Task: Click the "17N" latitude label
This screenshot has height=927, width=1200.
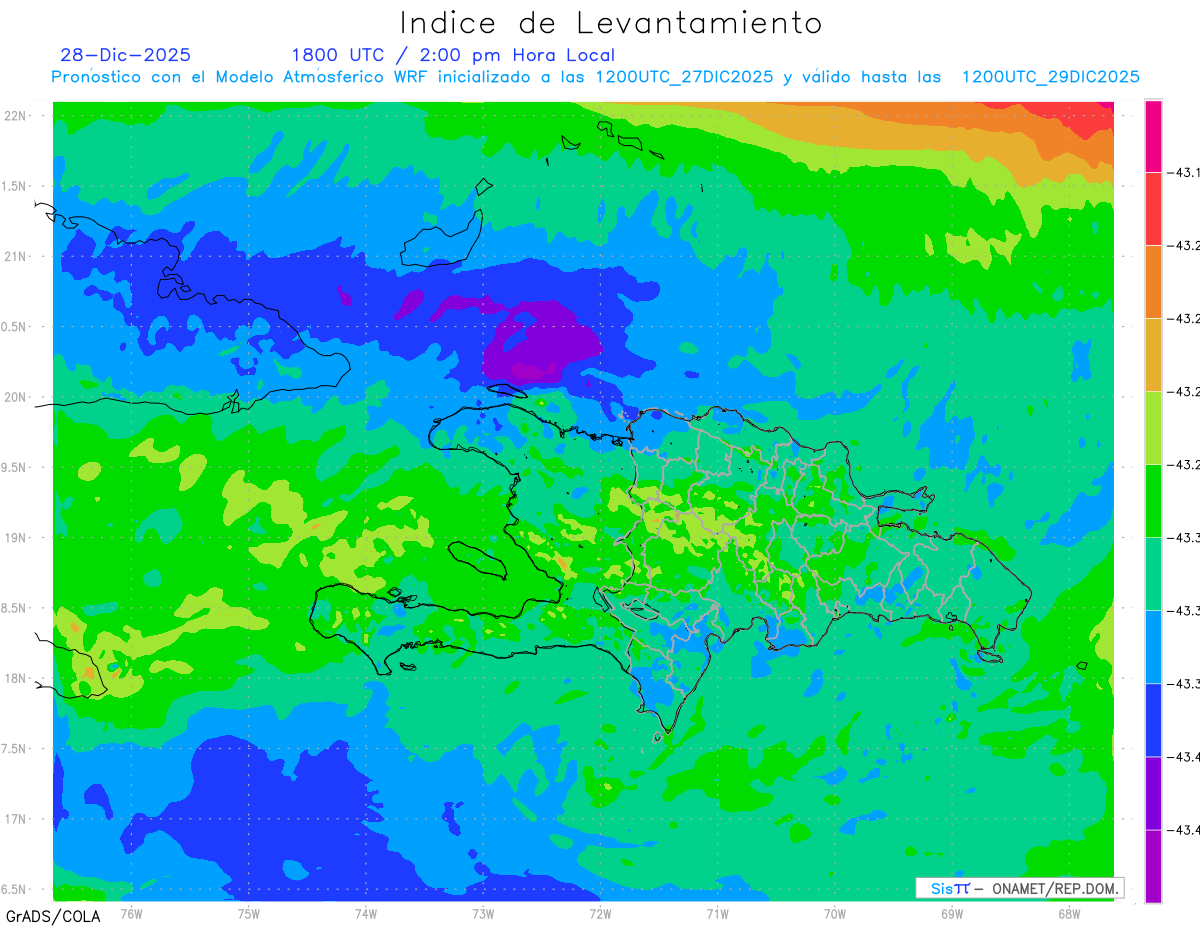Action: click(x=15, y=819)
